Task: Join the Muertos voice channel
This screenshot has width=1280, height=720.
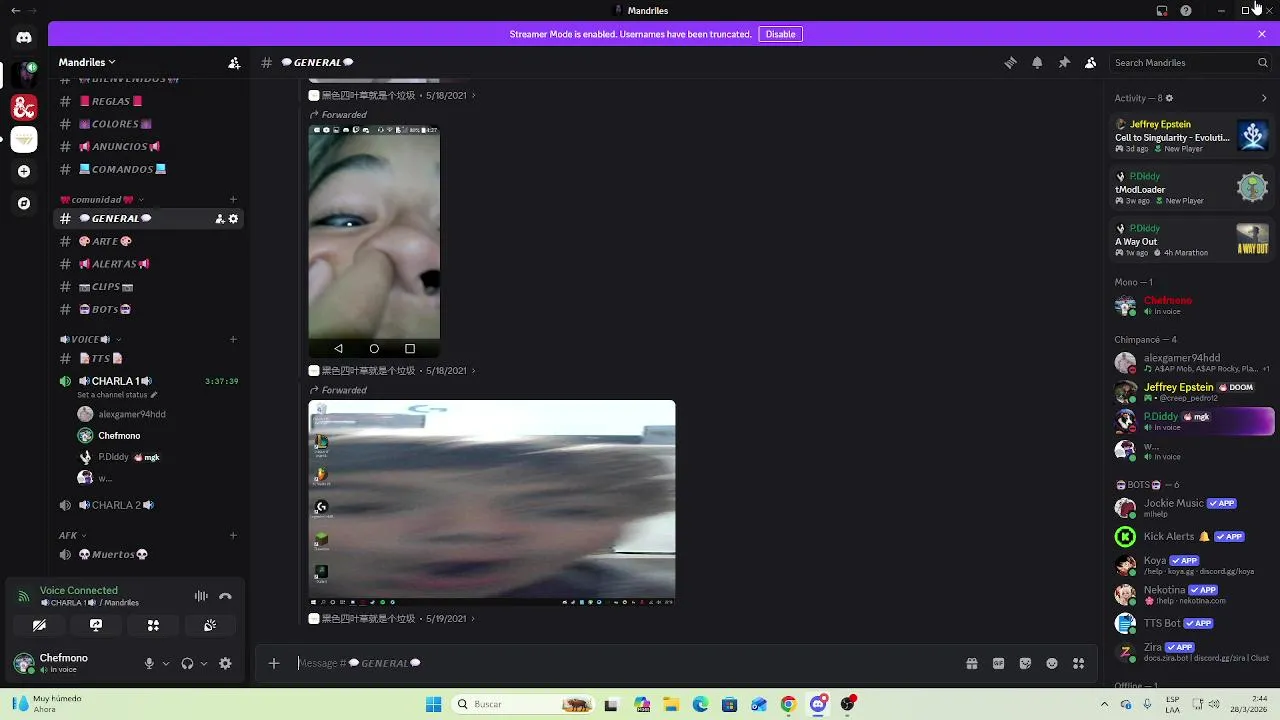Action: click(x=148, y=554)
